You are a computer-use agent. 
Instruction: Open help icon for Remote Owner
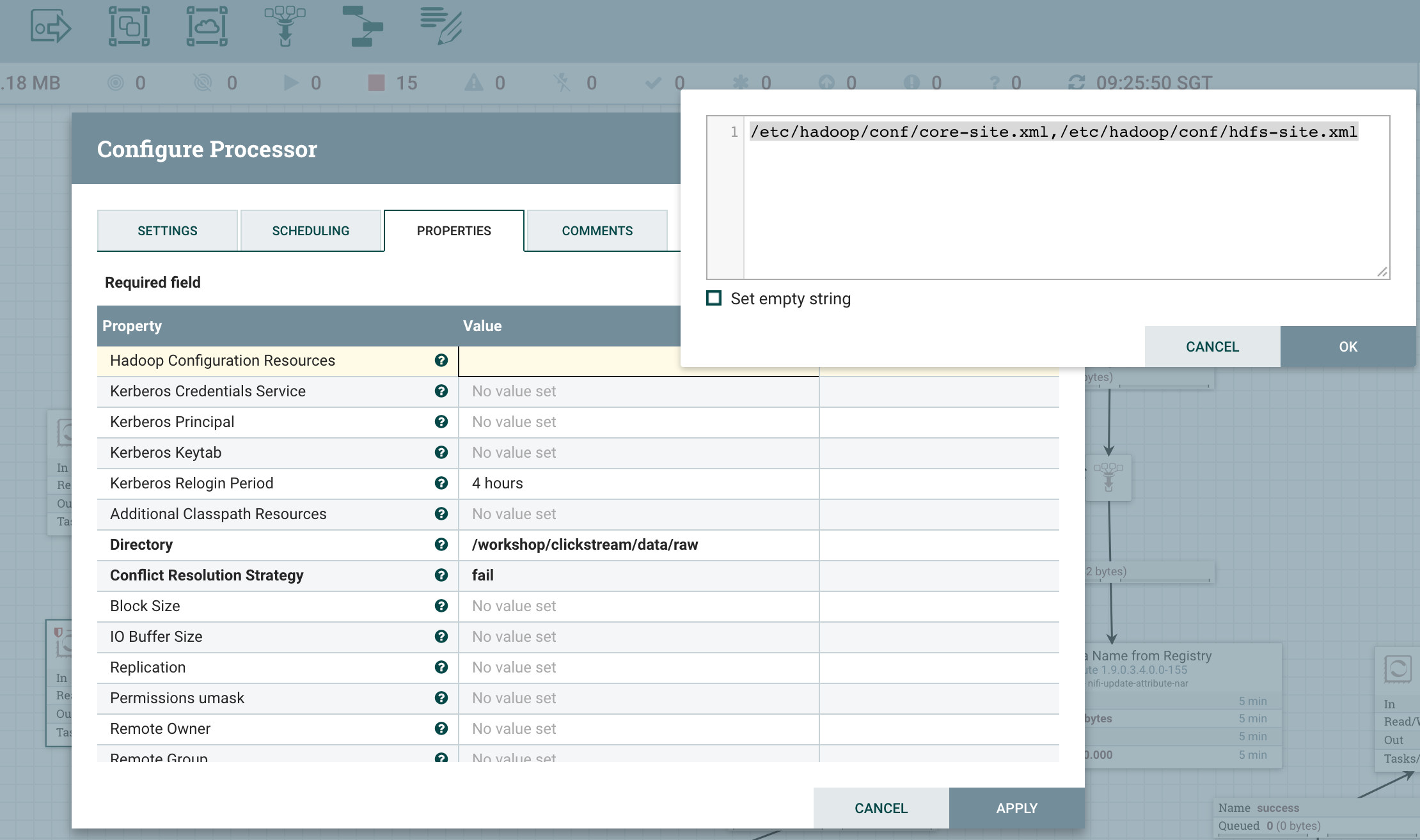pos(441,729)
